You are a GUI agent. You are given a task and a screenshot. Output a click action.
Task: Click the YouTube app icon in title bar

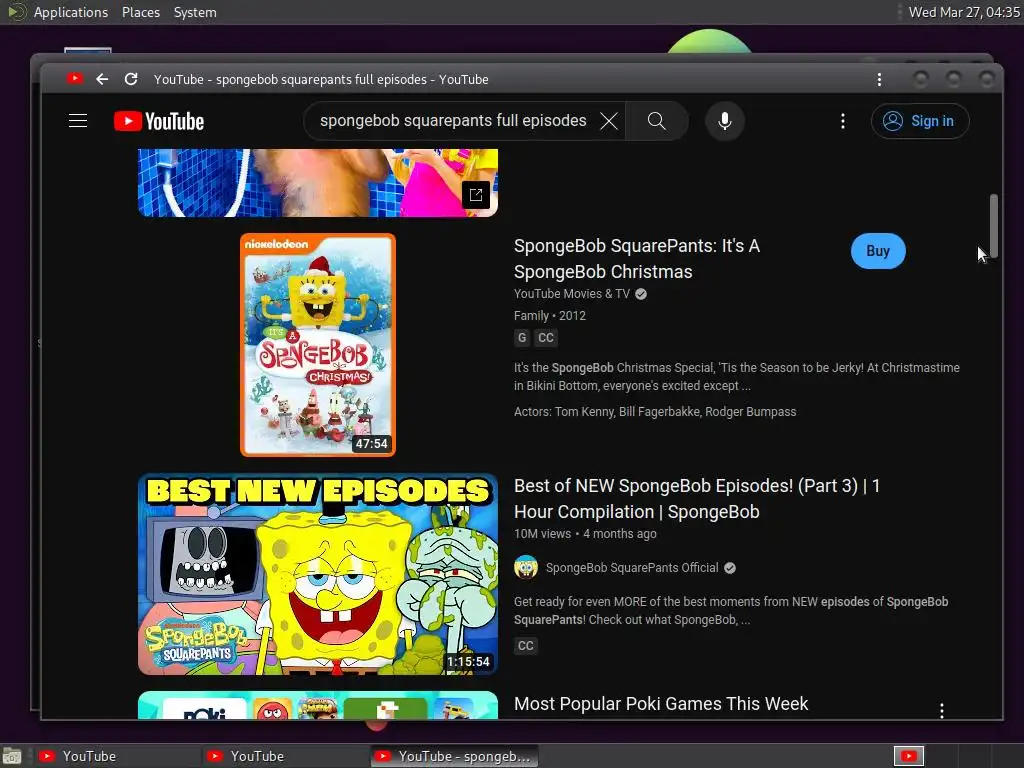pos(74,78)
